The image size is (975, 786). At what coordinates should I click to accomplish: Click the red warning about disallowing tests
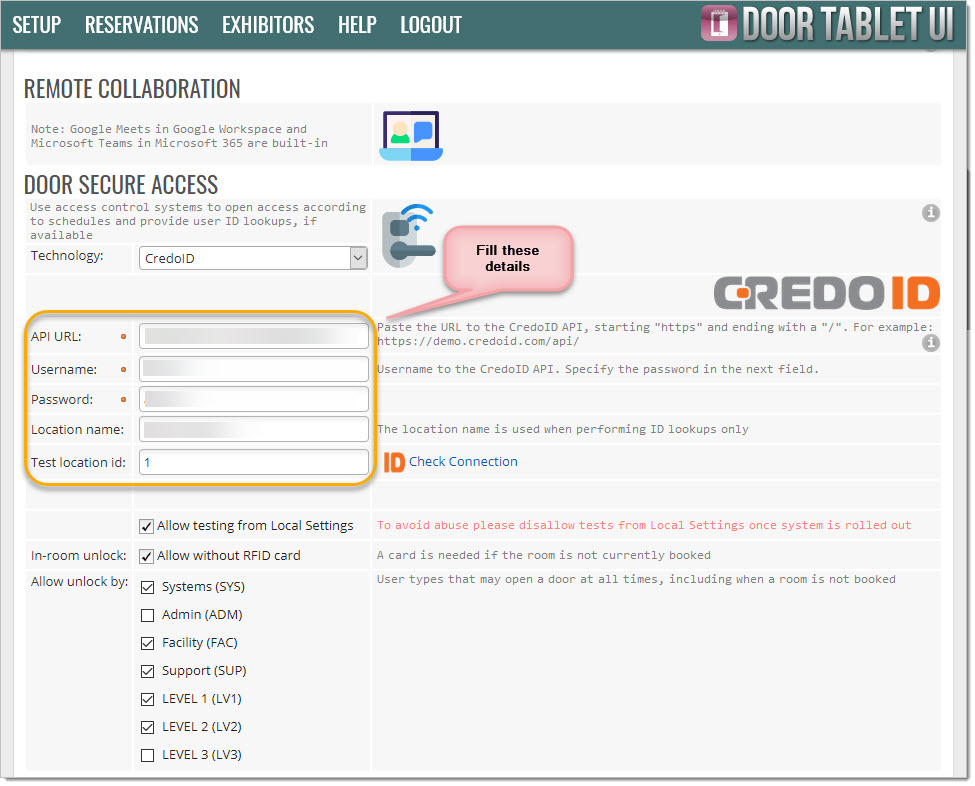coord(644,525)
